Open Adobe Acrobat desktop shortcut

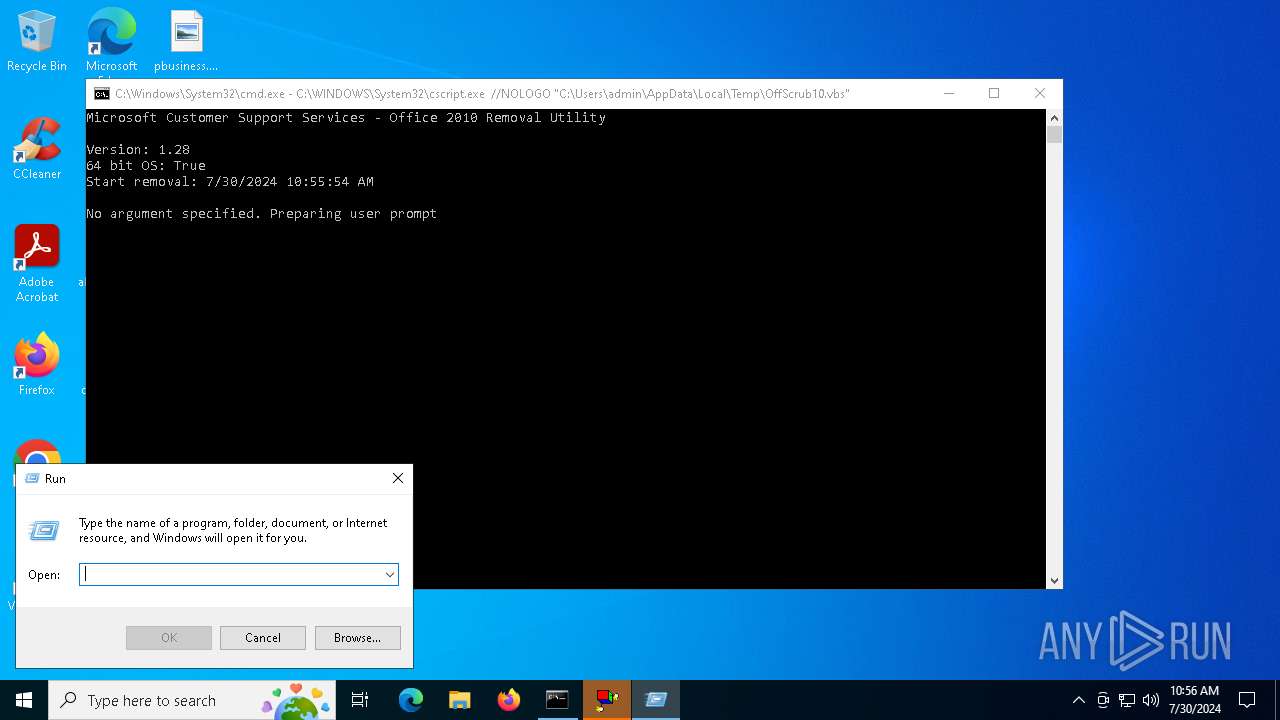[x=37, y=264]
